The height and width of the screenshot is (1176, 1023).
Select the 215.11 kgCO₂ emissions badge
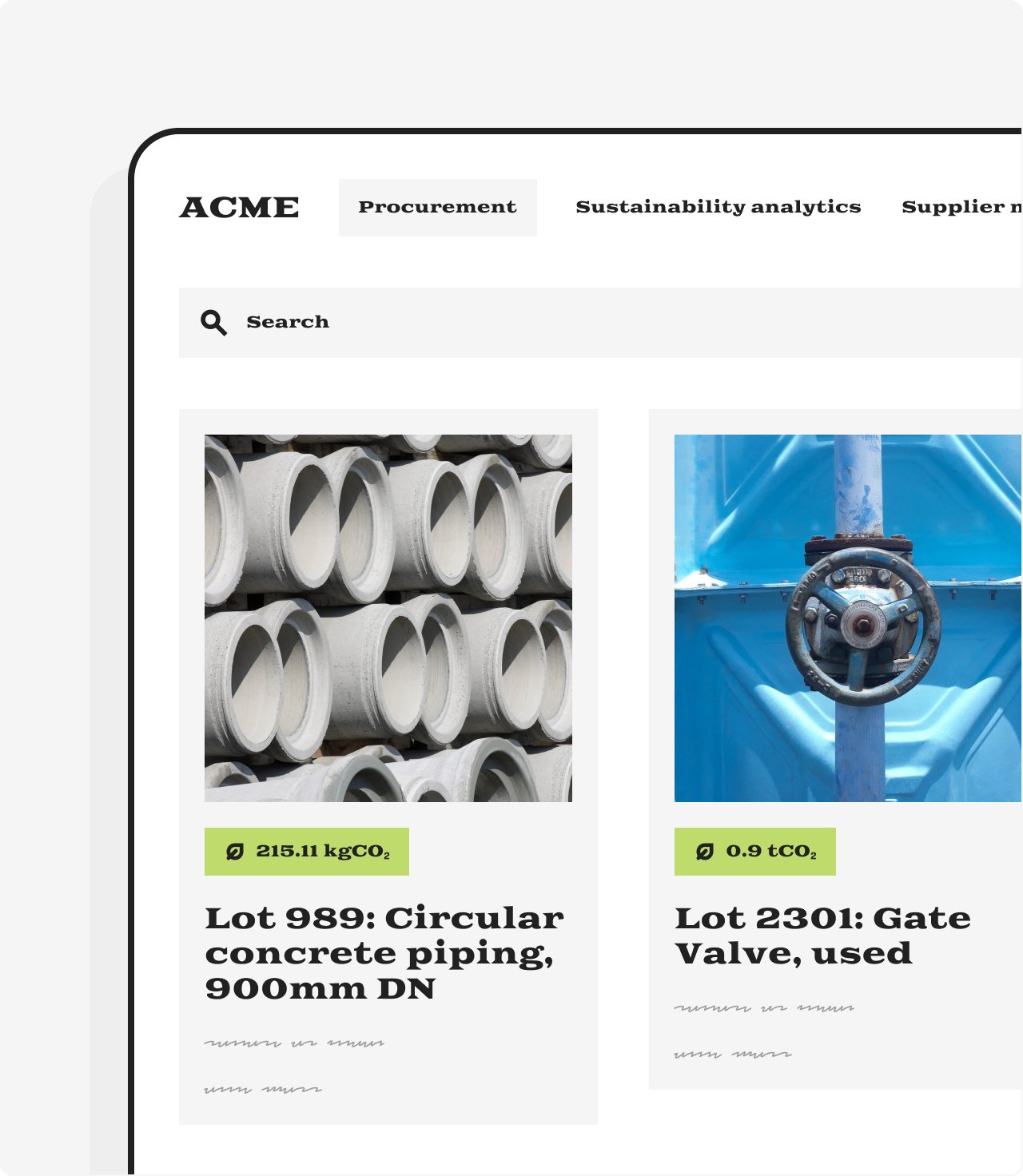coord(307,852)
